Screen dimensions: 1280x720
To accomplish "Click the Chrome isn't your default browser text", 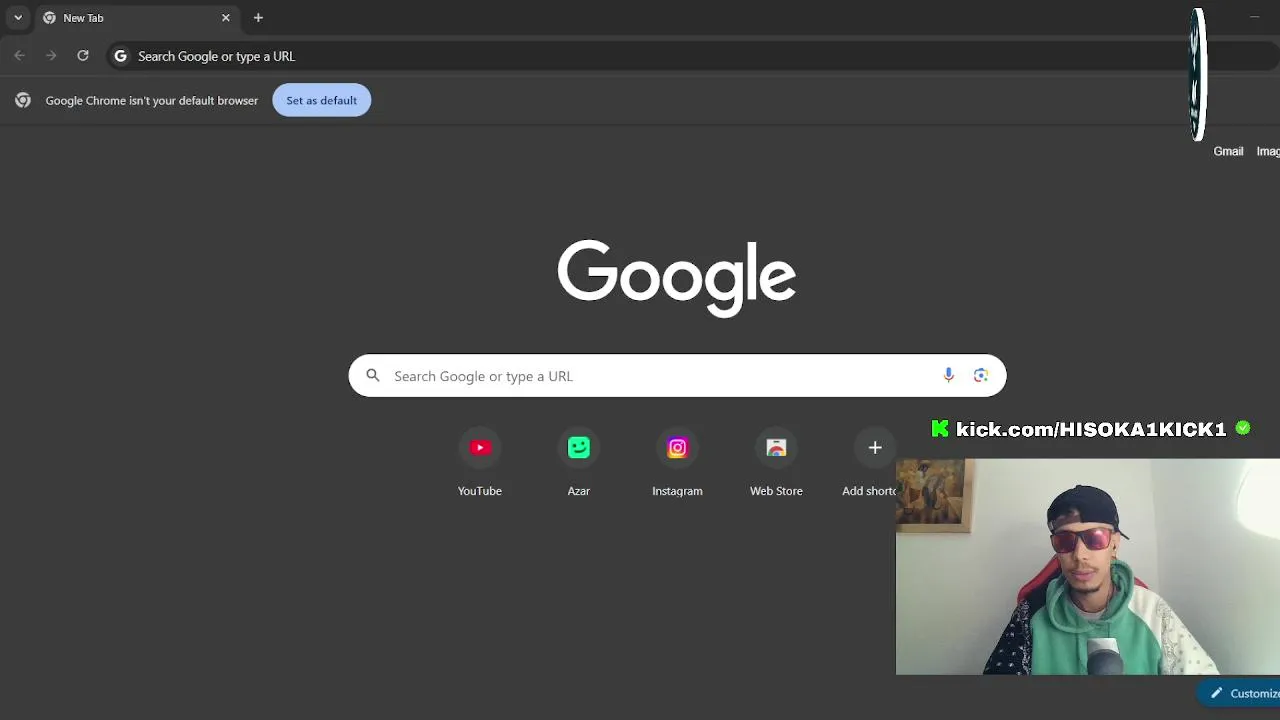I will [152, 100].
